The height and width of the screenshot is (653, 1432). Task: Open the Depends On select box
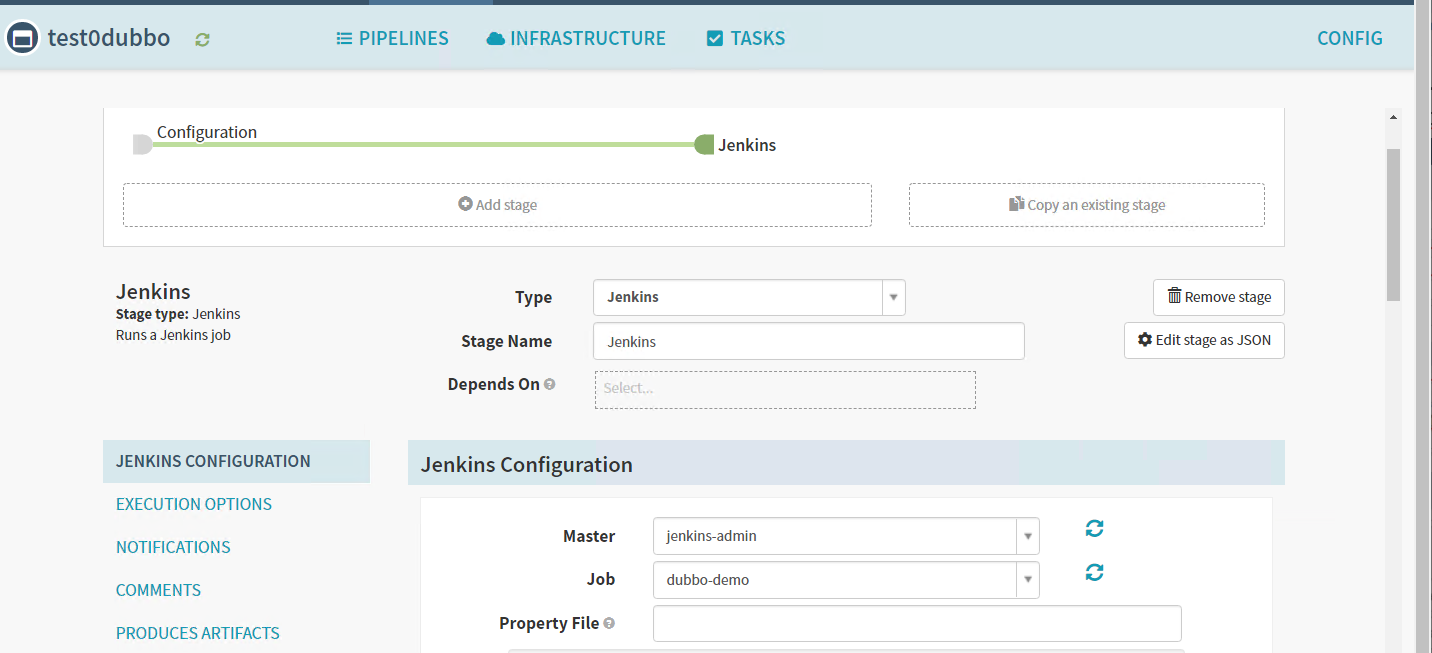[785, 389]
